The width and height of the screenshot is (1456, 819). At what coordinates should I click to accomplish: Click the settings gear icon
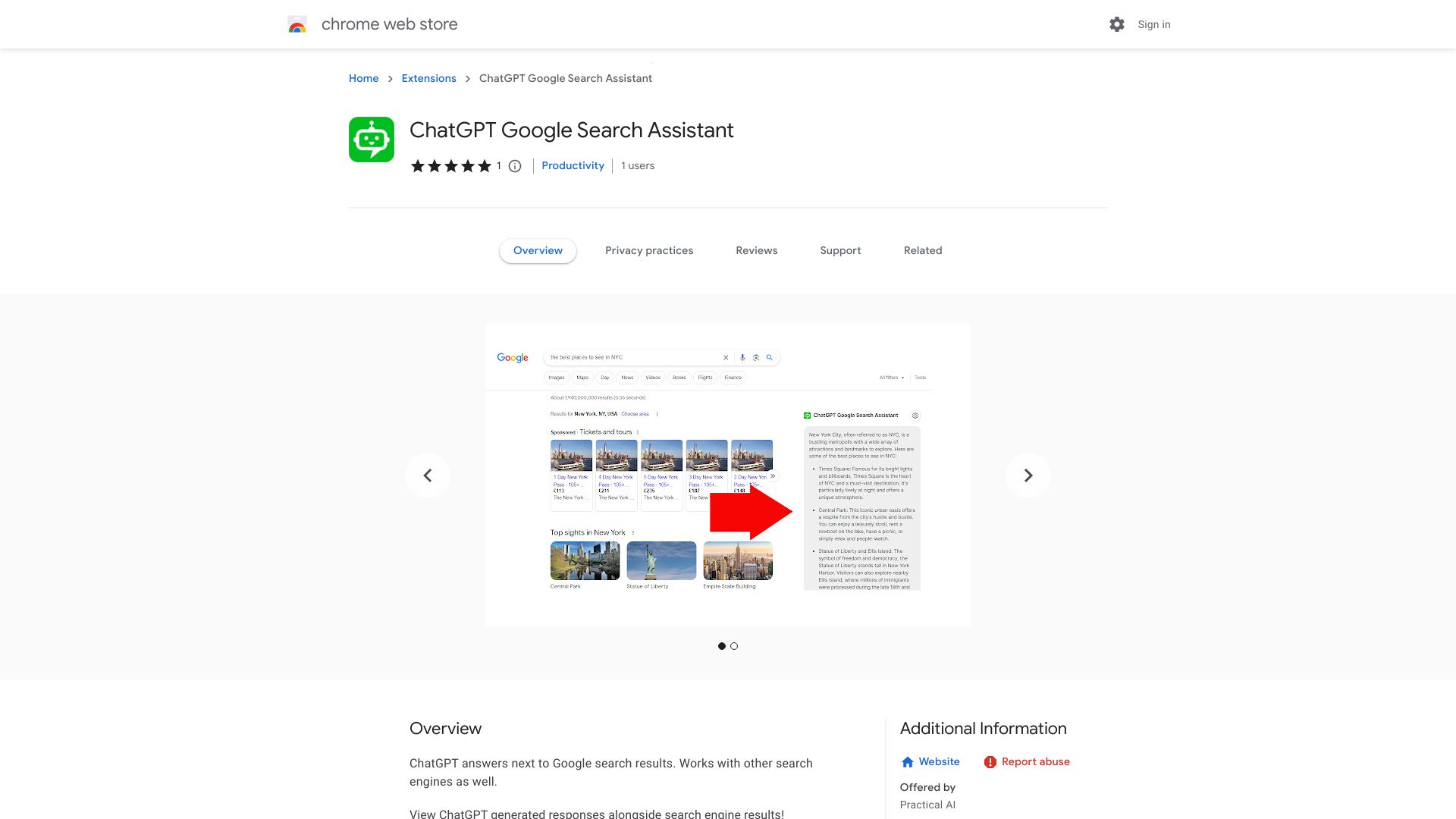tap(1117, 24)
